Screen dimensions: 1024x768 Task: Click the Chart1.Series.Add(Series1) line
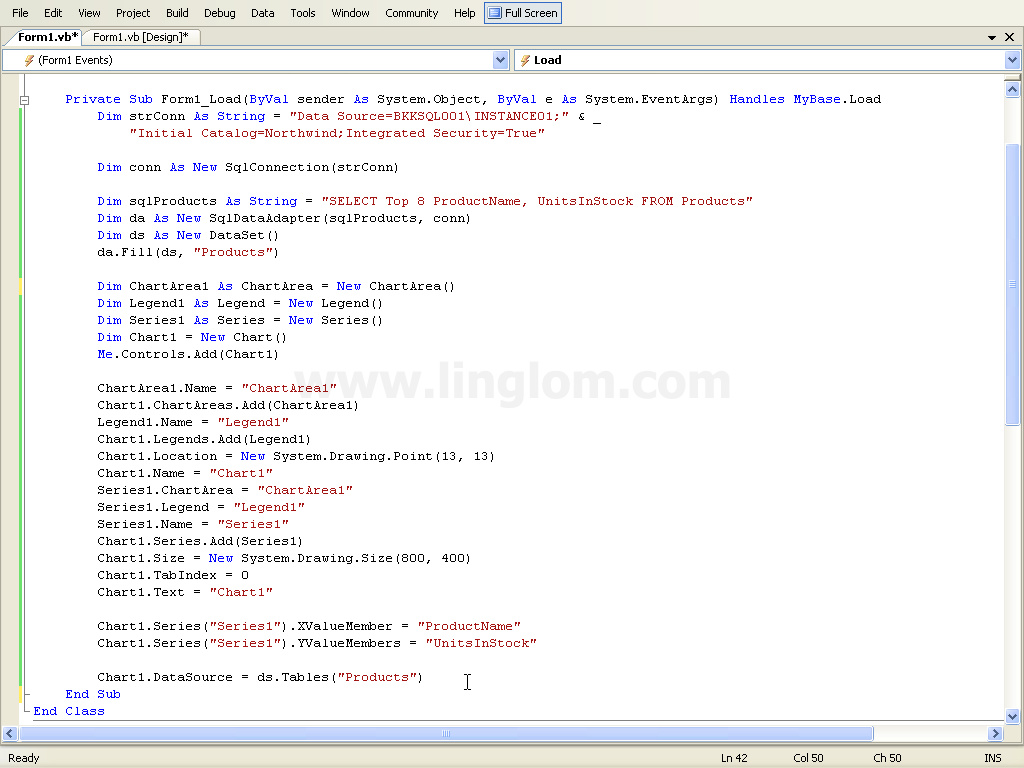(x=200, y=541)
